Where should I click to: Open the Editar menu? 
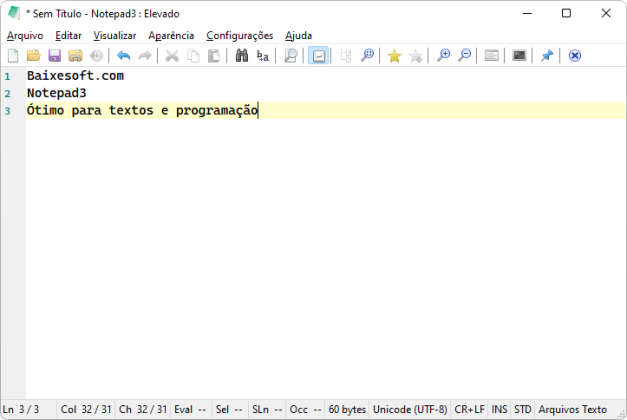click(x=68, y=36)
